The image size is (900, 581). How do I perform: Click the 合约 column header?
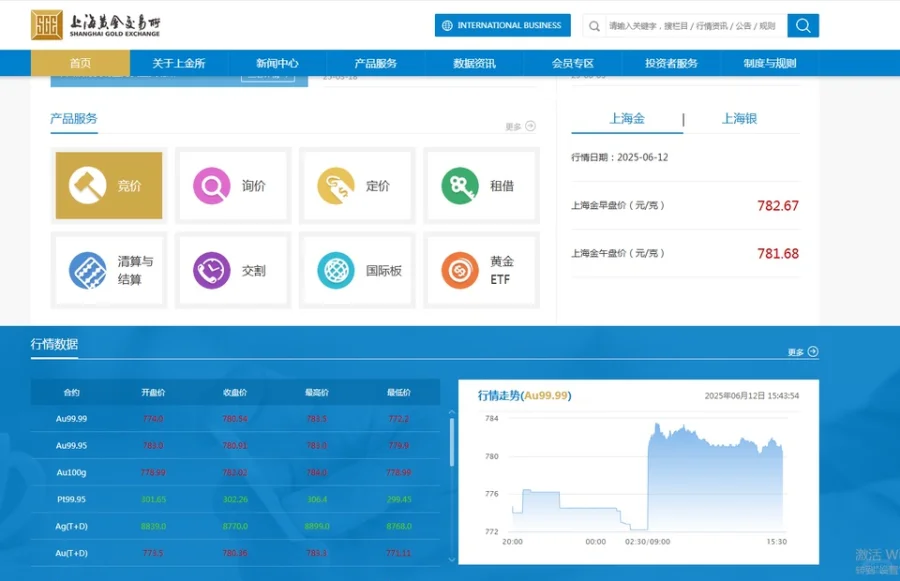click(x=71, y=393)
